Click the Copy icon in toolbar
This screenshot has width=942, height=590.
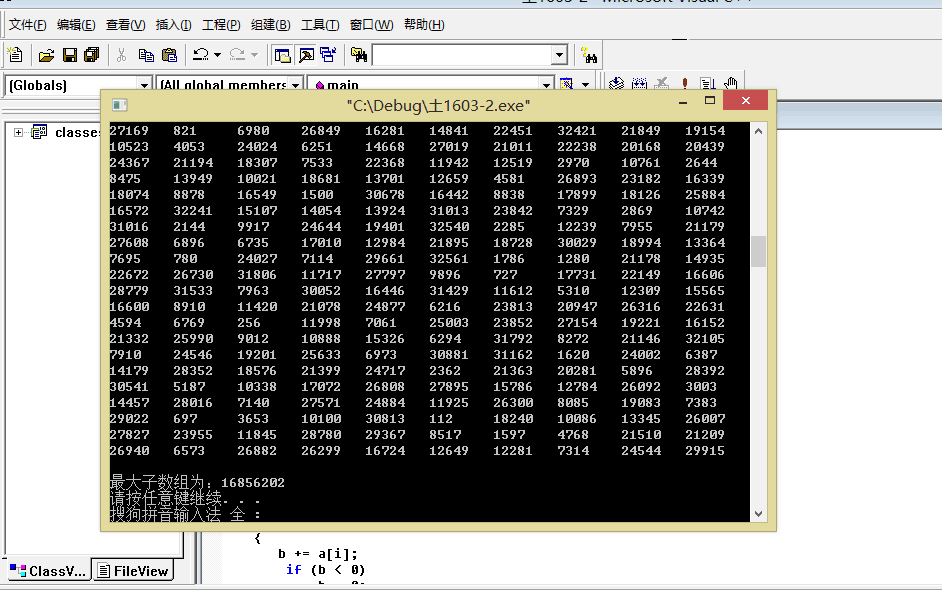pos(146,55)
